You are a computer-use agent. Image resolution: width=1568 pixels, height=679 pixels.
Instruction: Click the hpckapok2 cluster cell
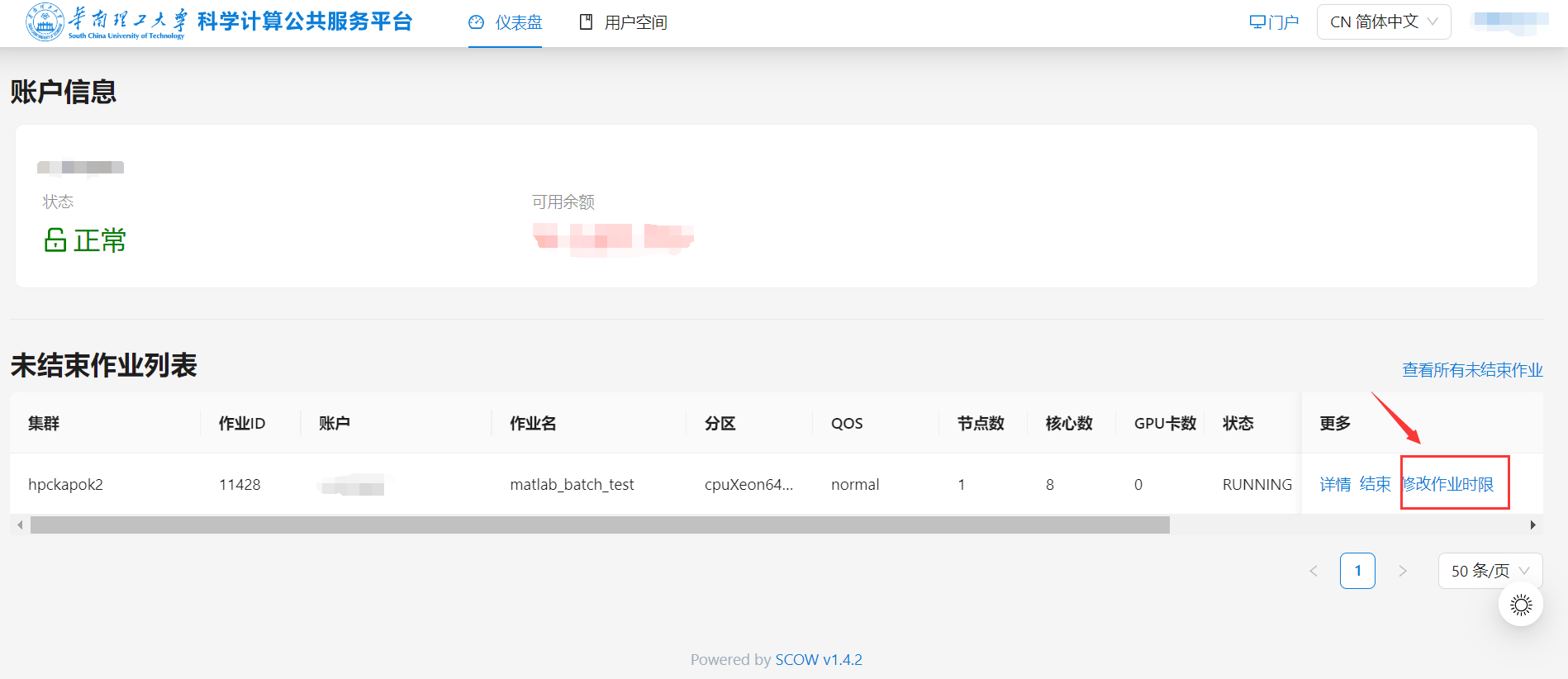[65, 485]
